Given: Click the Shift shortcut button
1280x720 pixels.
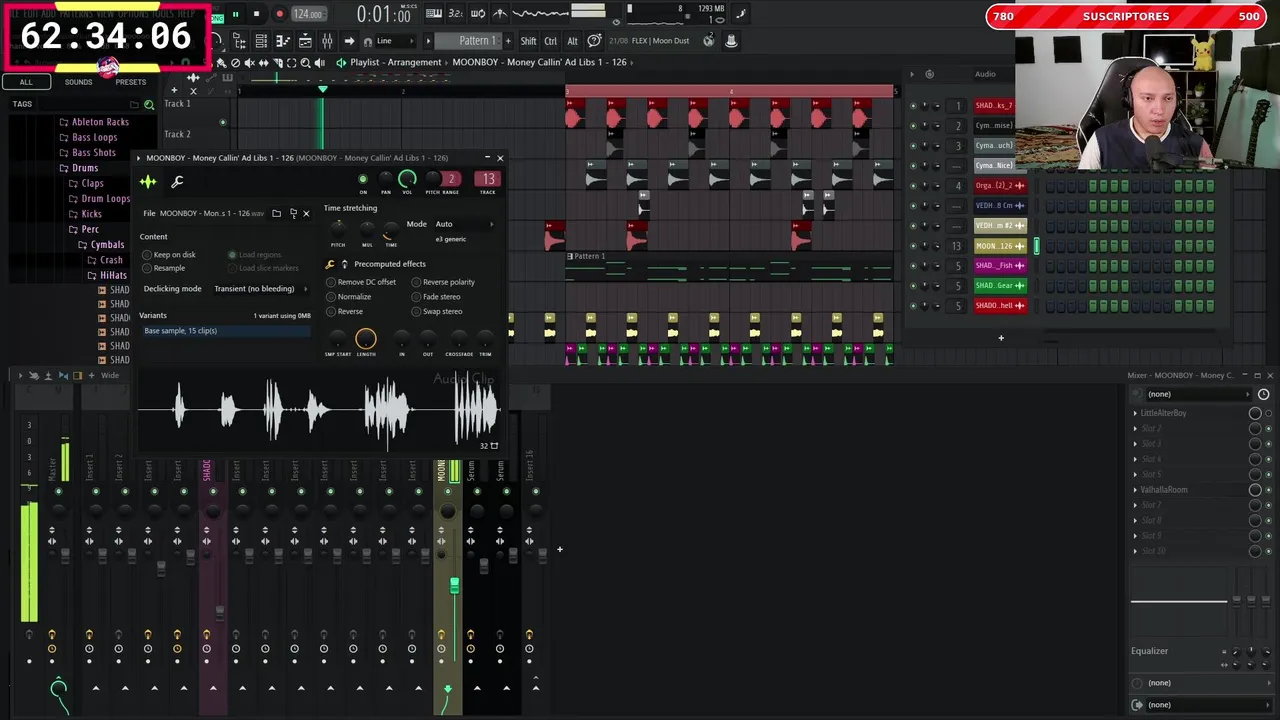Looking at the screenshot, I should tap(528, 41).
